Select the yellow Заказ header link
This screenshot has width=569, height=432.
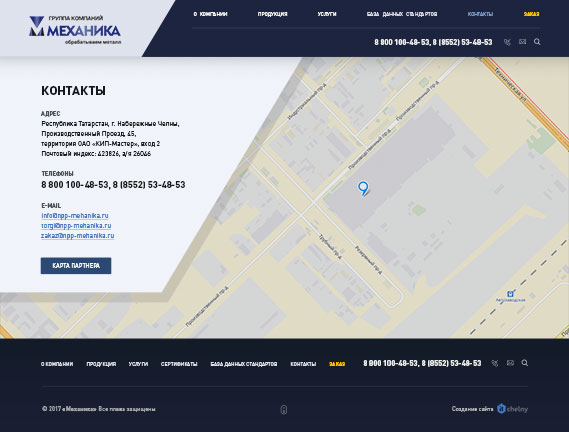(x=531, y=14)
